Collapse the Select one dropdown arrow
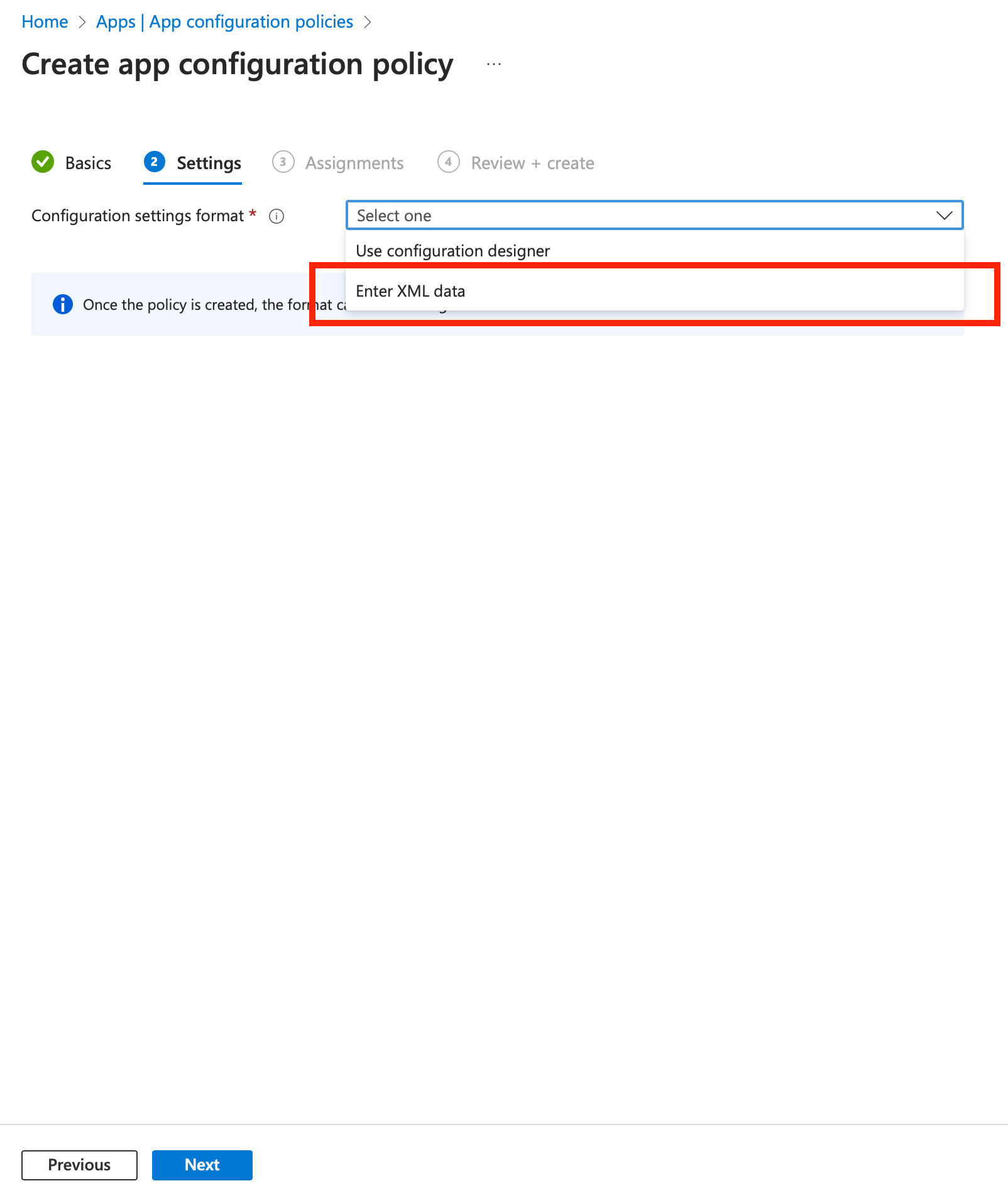 point(944,216)
